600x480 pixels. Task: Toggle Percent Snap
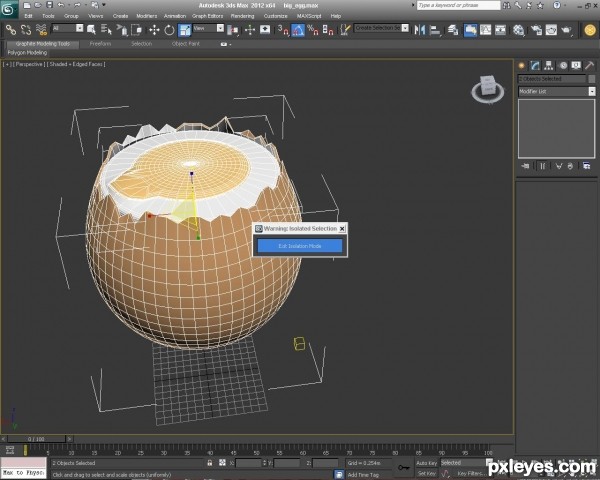pyautogui.click(x=313, y=29)
